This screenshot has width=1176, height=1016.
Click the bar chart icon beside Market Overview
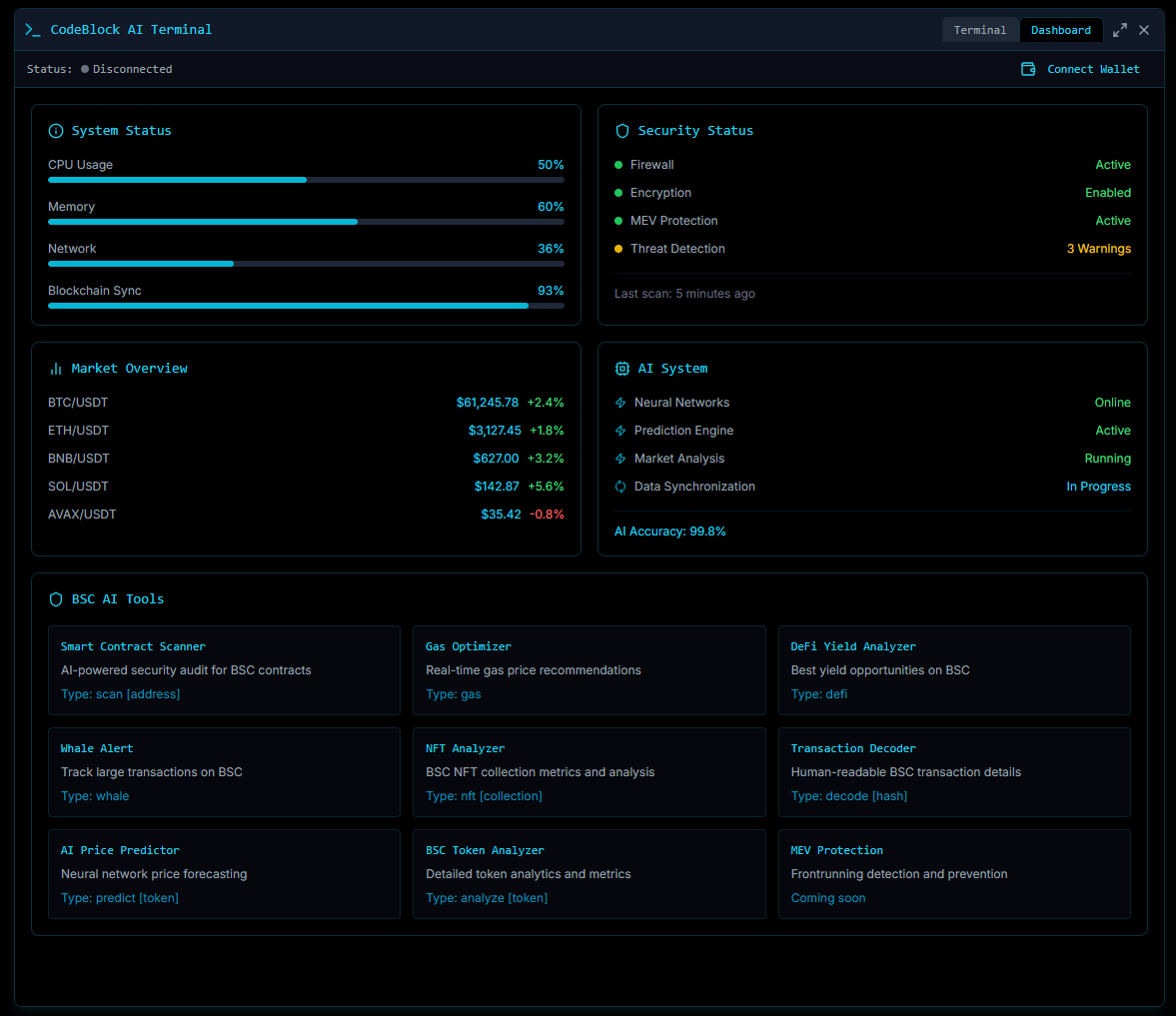point(55,368)
